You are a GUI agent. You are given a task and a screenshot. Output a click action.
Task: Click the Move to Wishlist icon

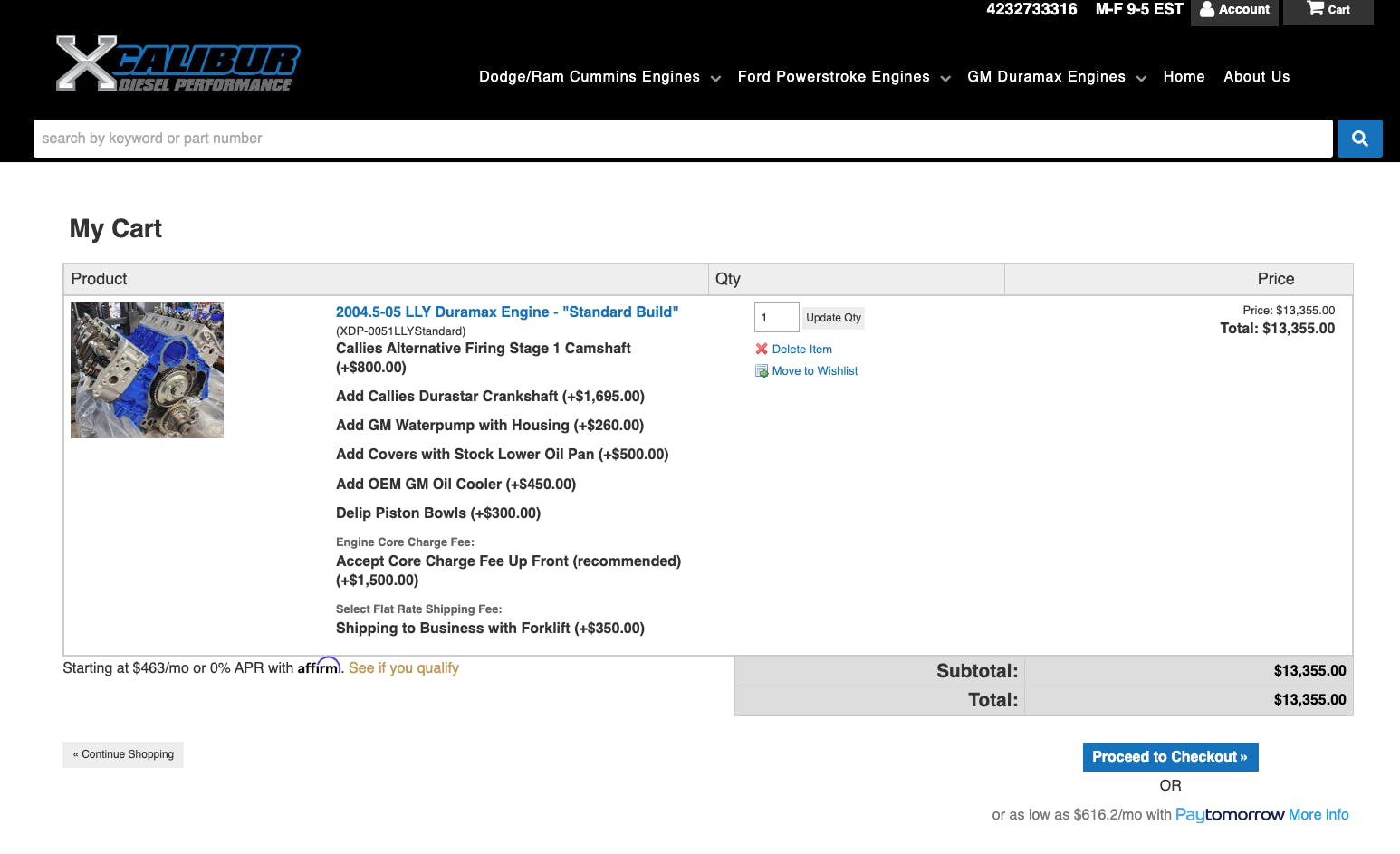tap(762, 370)
